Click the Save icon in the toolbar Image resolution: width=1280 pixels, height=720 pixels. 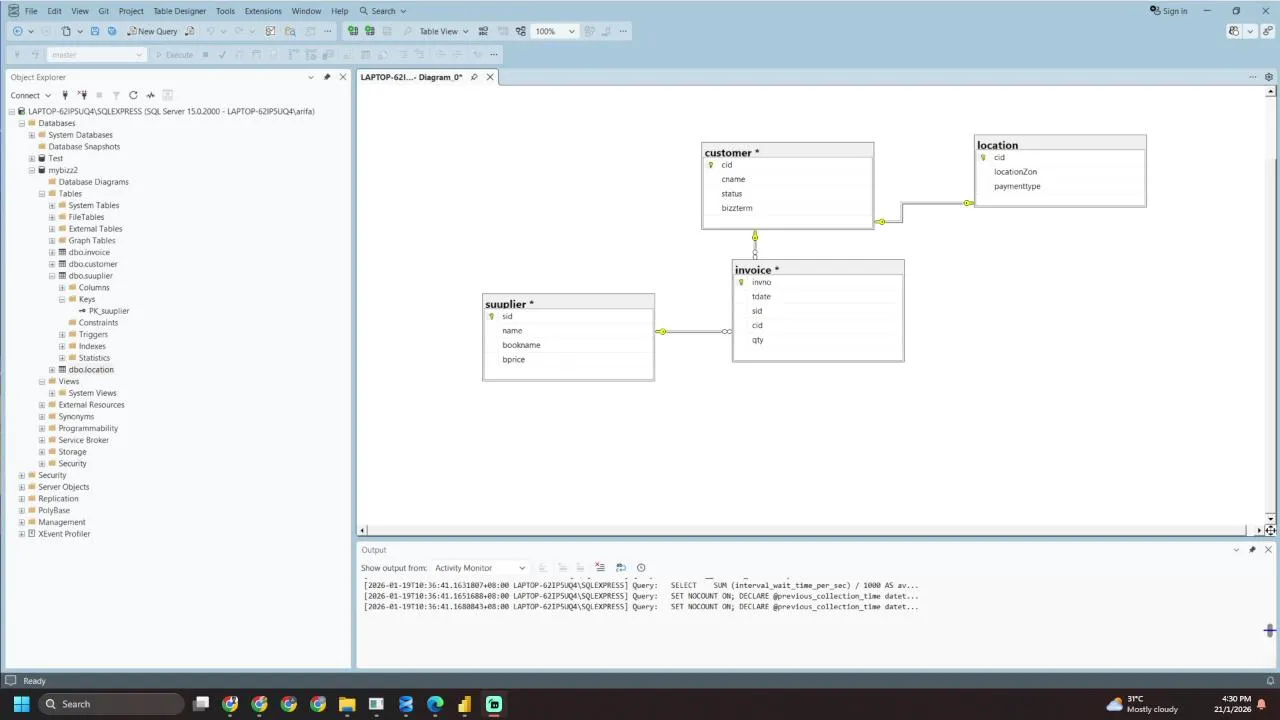tap(95, 31)
